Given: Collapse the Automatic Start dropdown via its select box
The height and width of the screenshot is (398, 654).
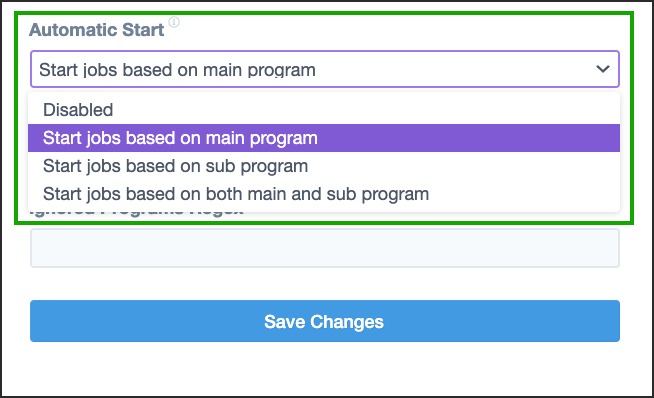Looking at the screenshot, I should (x=325, y=69).
